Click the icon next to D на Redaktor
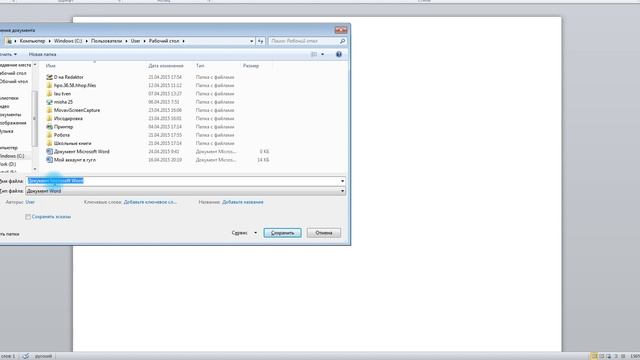 pos(49,77)
